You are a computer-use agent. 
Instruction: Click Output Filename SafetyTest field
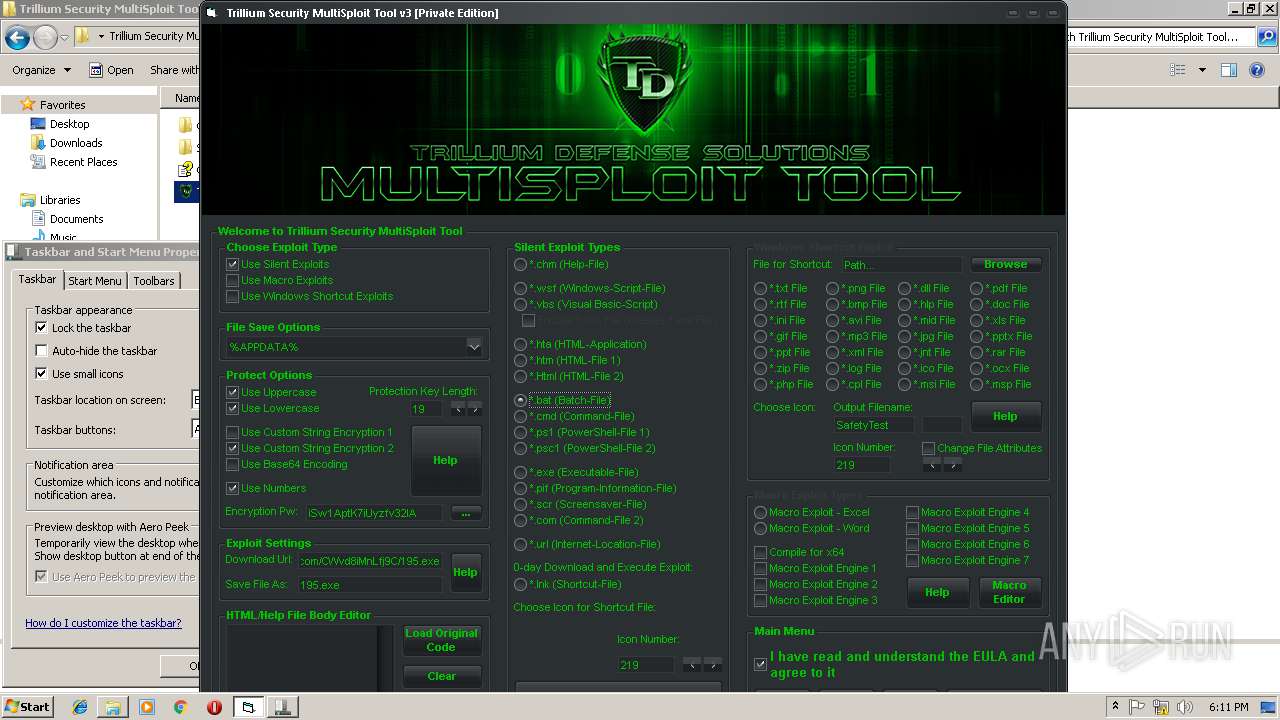874,425
